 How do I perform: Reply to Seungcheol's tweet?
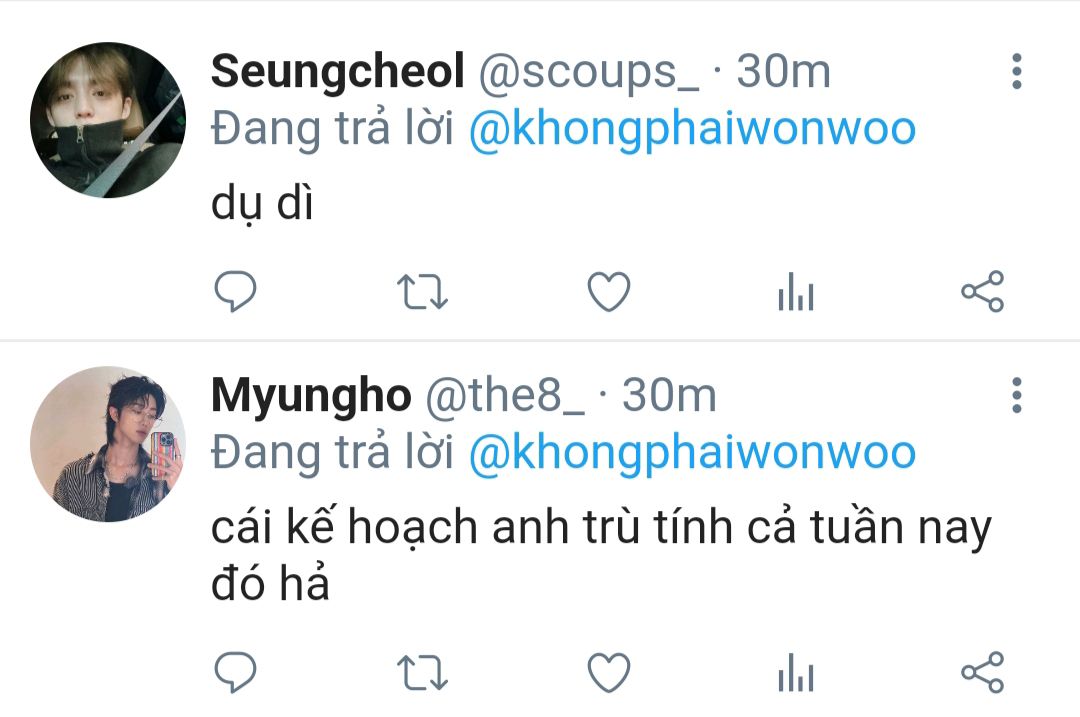click(x=236, y=291)
